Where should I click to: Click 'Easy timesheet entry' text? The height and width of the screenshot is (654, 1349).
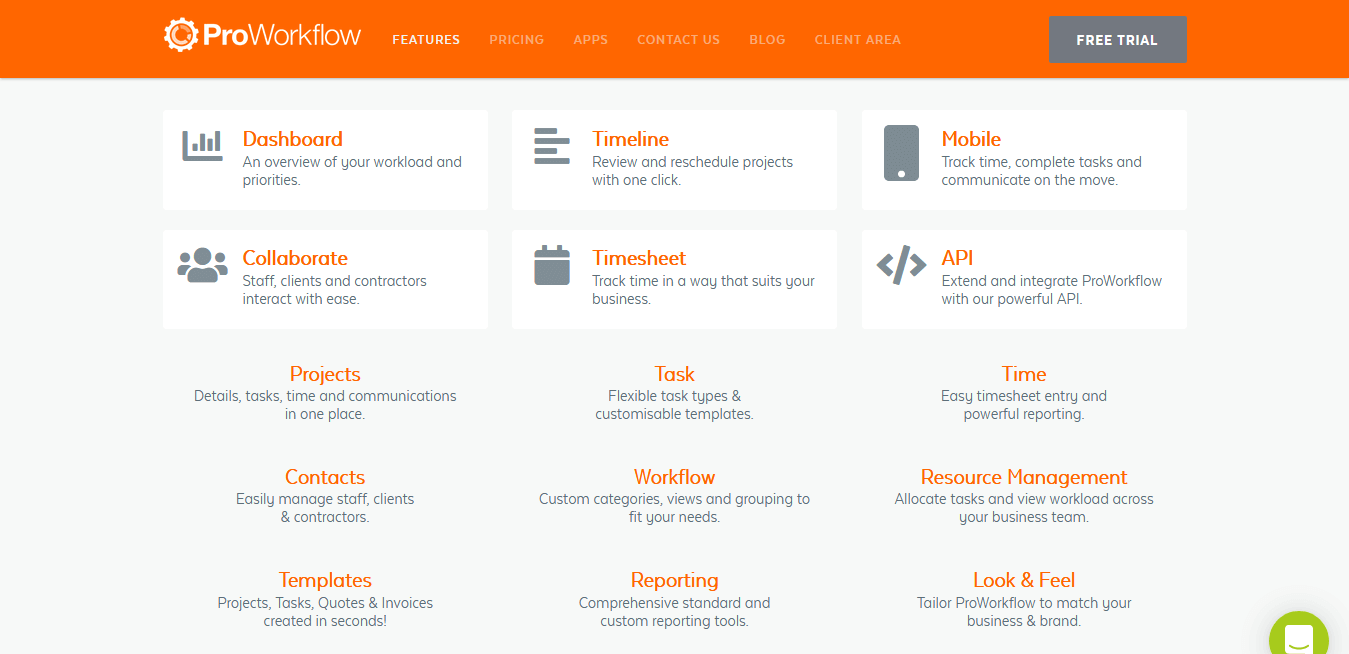(x=1024, y=405)
